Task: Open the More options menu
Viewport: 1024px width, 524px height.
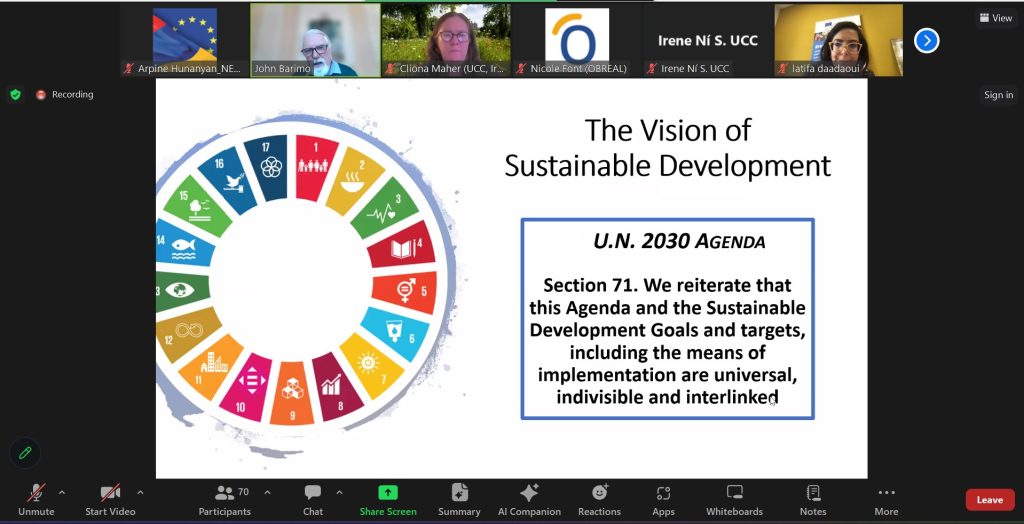Action: click(x=886, y=499)
